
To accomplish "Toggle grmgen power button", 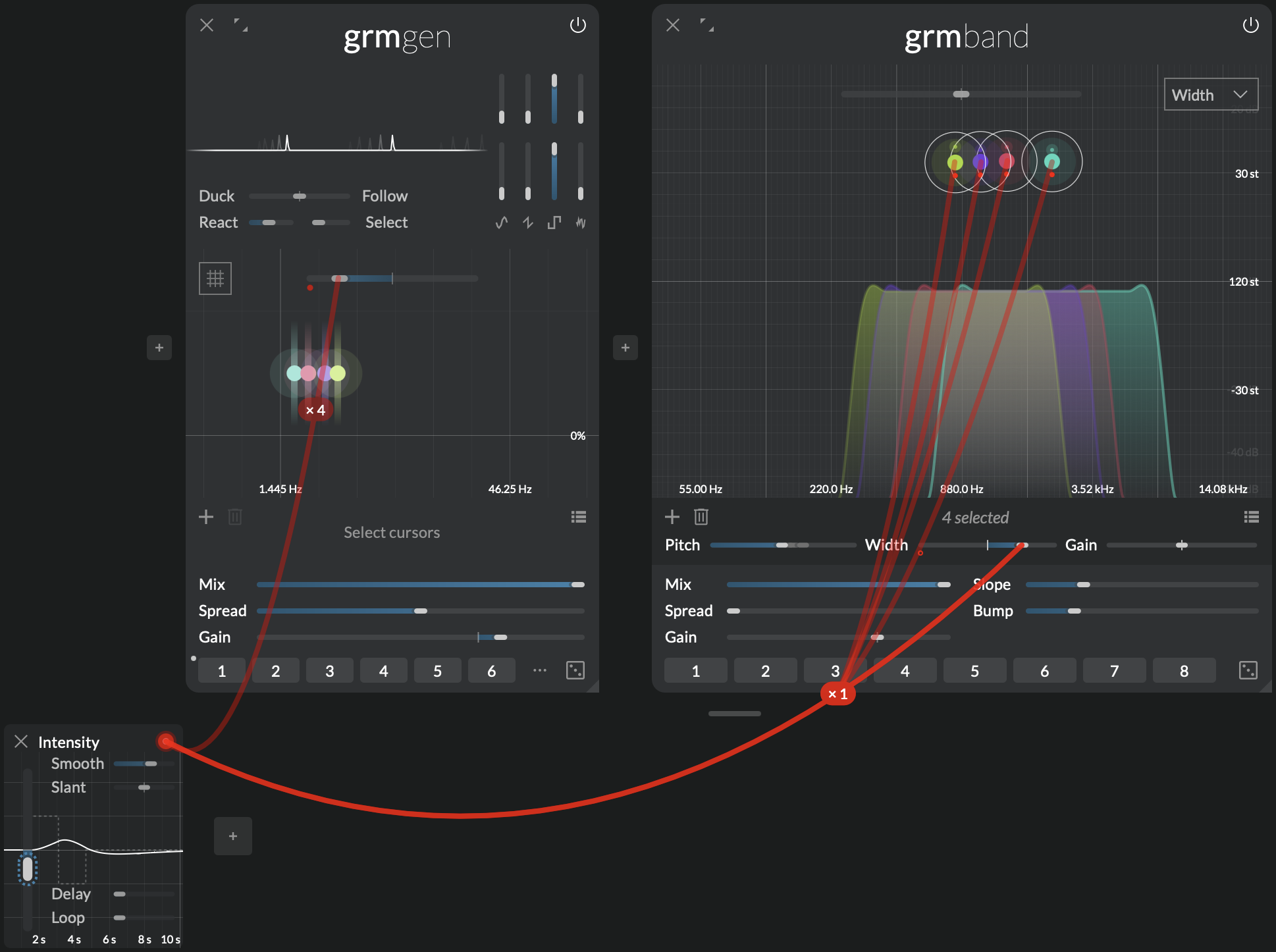I will [577, 26].
